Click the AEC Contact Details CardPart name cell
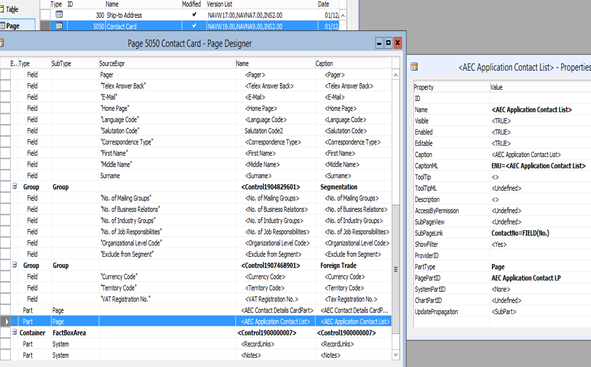591x367 pixels. tap(275, 310)
